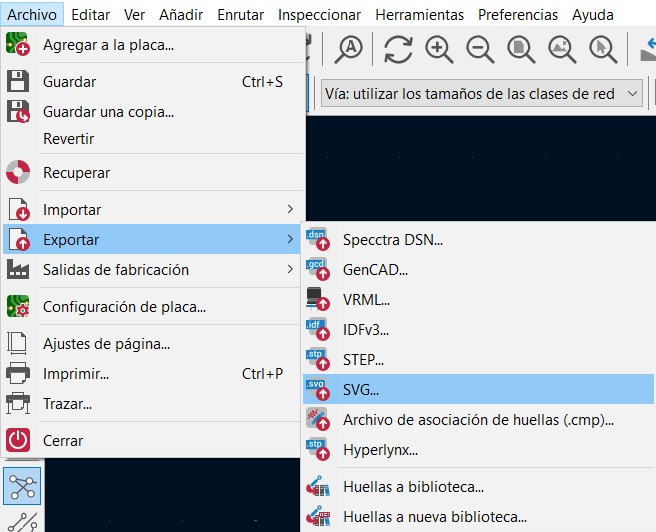Open the Vía size dropdown
The width and height of the screenshot is (656, 532).
(482, 94)
